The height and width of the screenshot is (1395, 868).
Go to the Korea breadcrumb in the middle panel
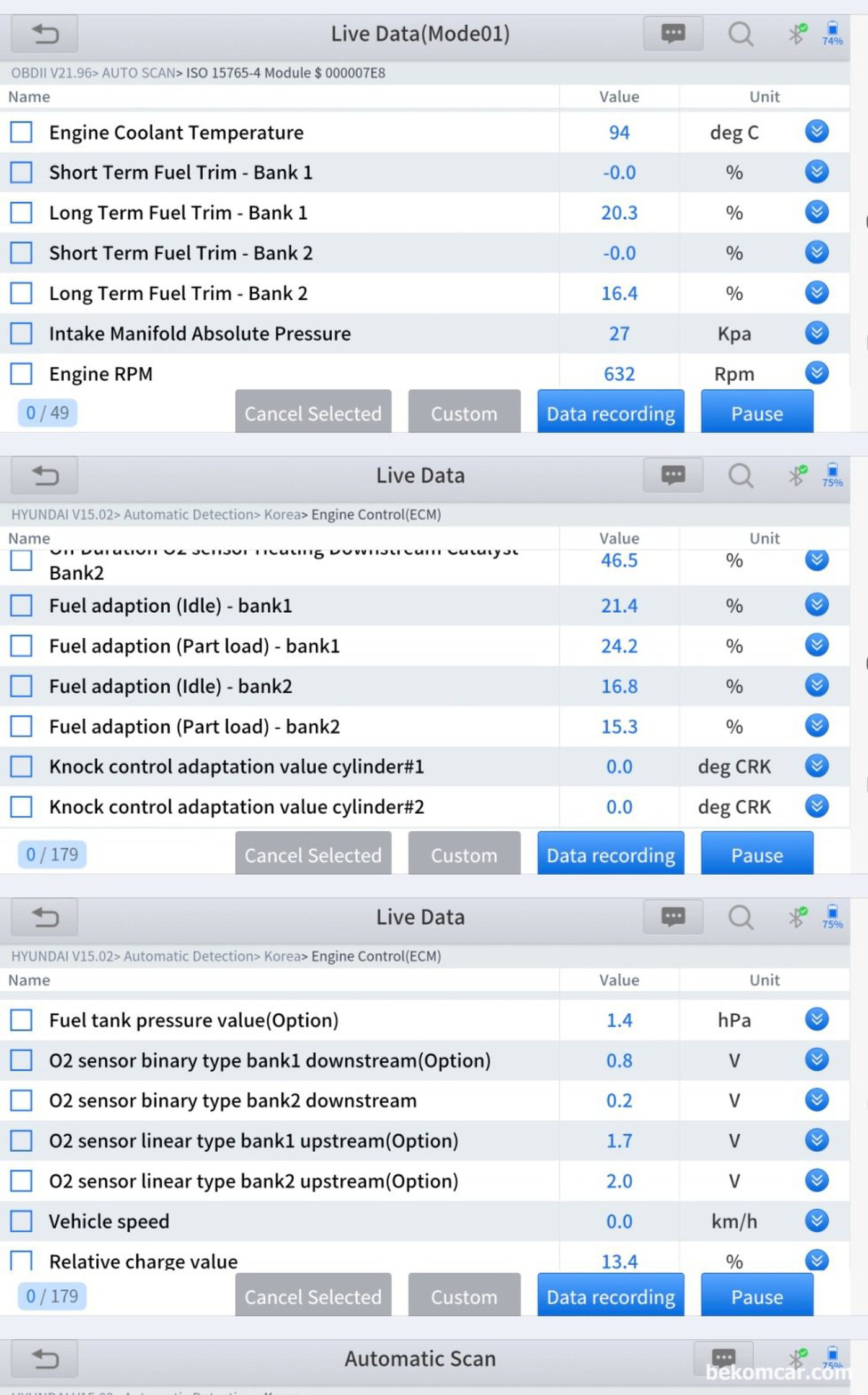[282, 515]
